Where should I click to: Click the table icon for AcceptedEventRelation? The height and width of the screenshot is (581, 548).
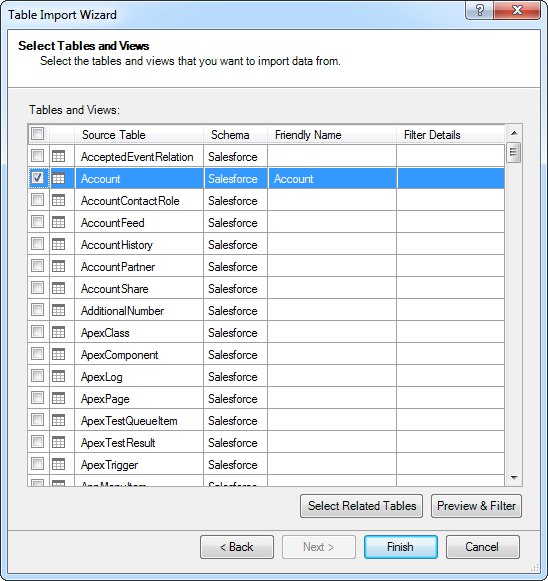tap(59, 156)
